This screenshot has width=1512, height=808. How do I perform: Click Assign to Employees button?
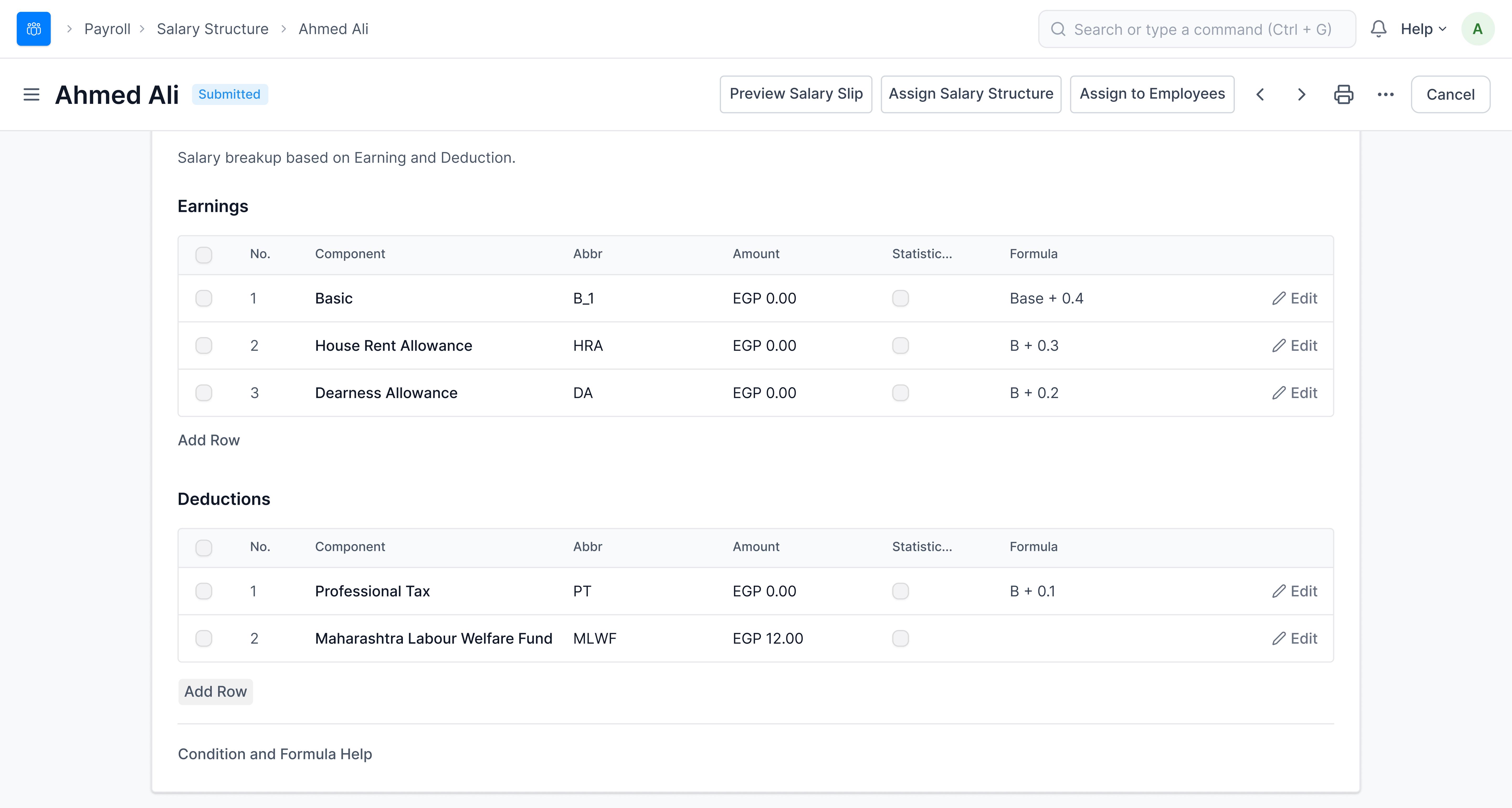tap(1152, 94)
